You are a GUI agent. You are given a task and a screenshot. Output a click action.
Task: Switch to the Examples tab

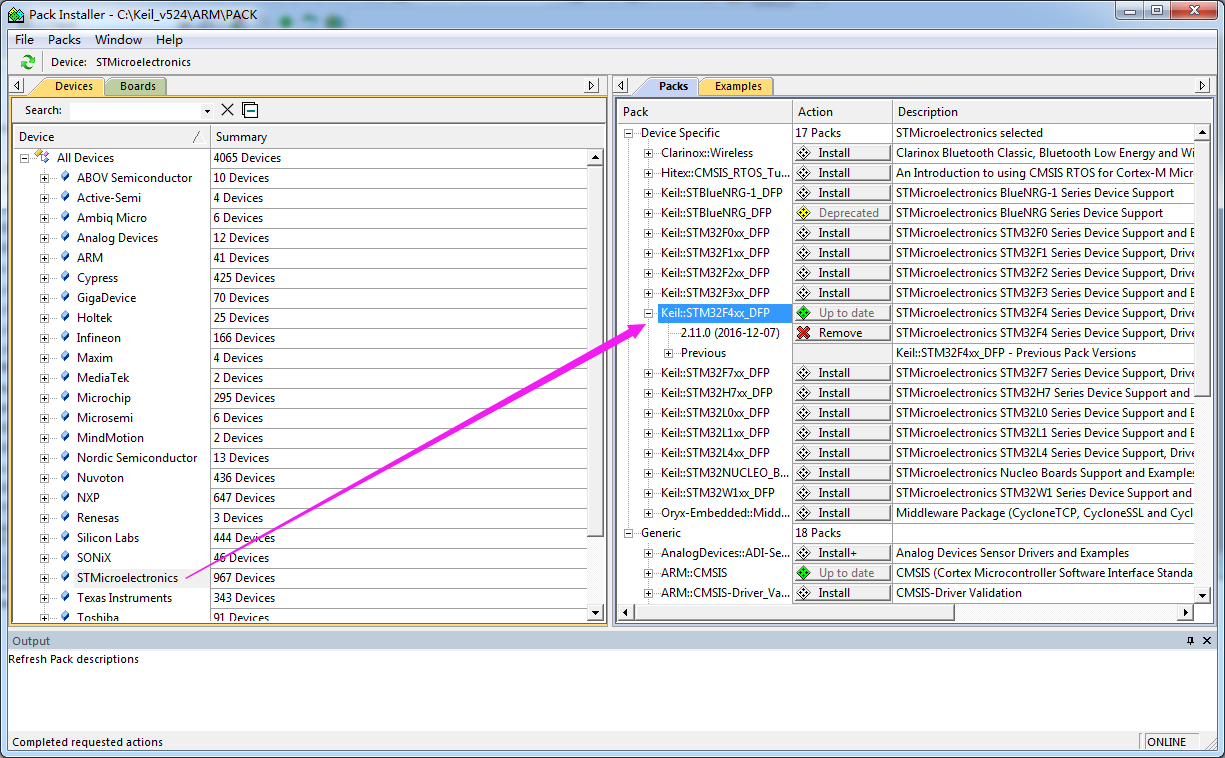(x=738, y=86)
